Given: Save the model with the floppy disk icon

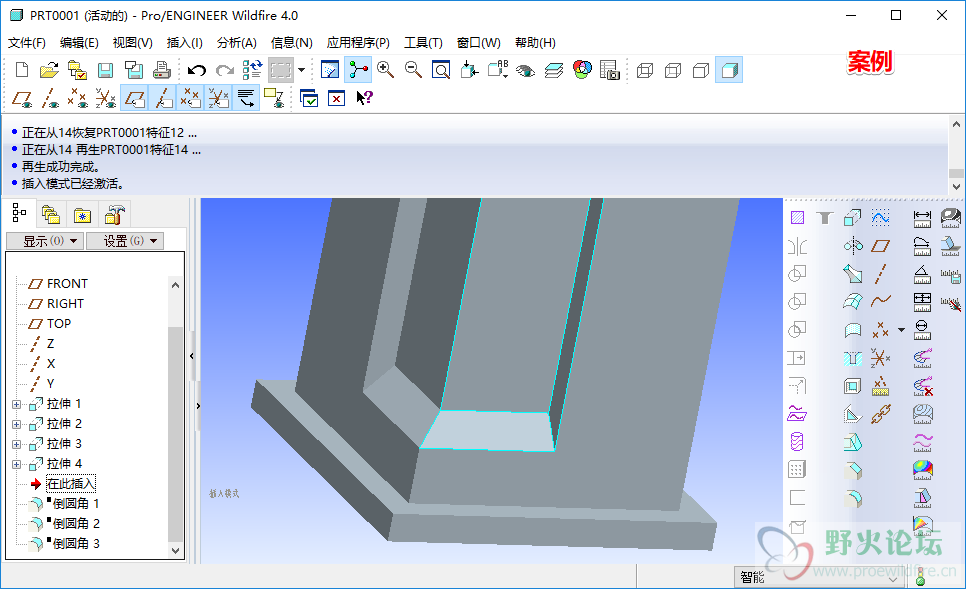Looking at the screenshot, I should 105,70.
